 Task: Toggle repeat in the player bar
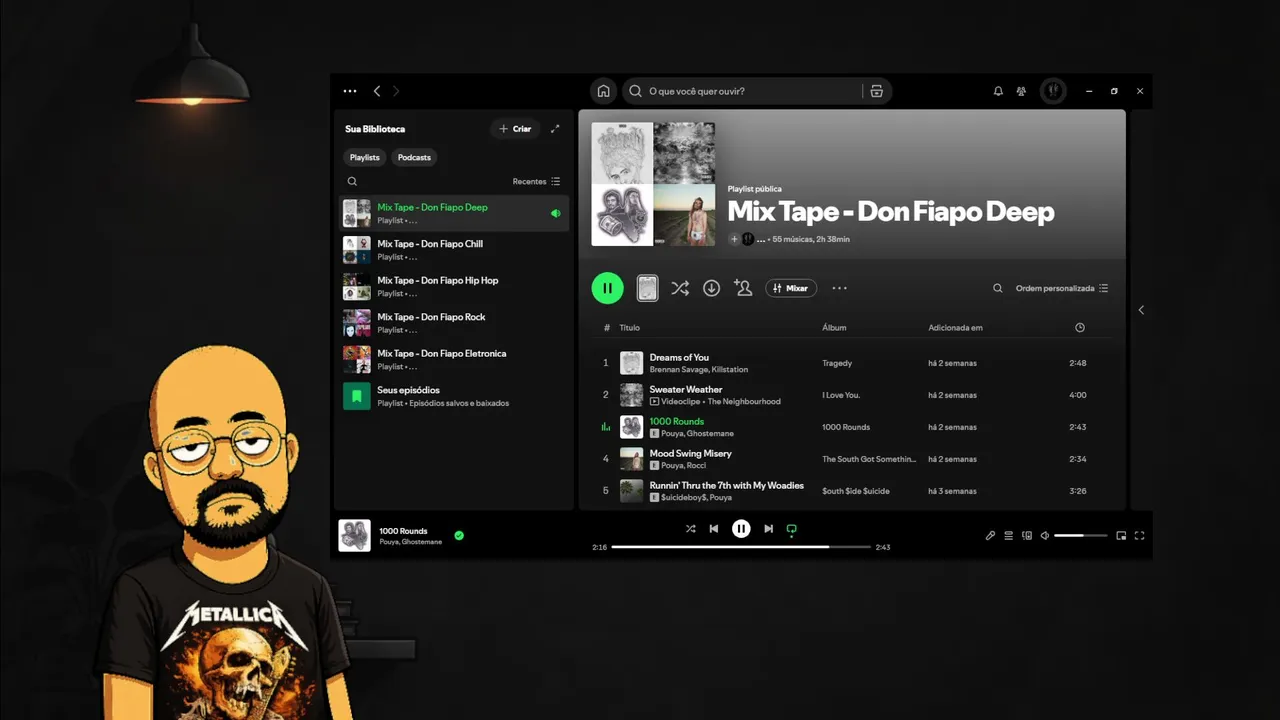coord(792,529)
